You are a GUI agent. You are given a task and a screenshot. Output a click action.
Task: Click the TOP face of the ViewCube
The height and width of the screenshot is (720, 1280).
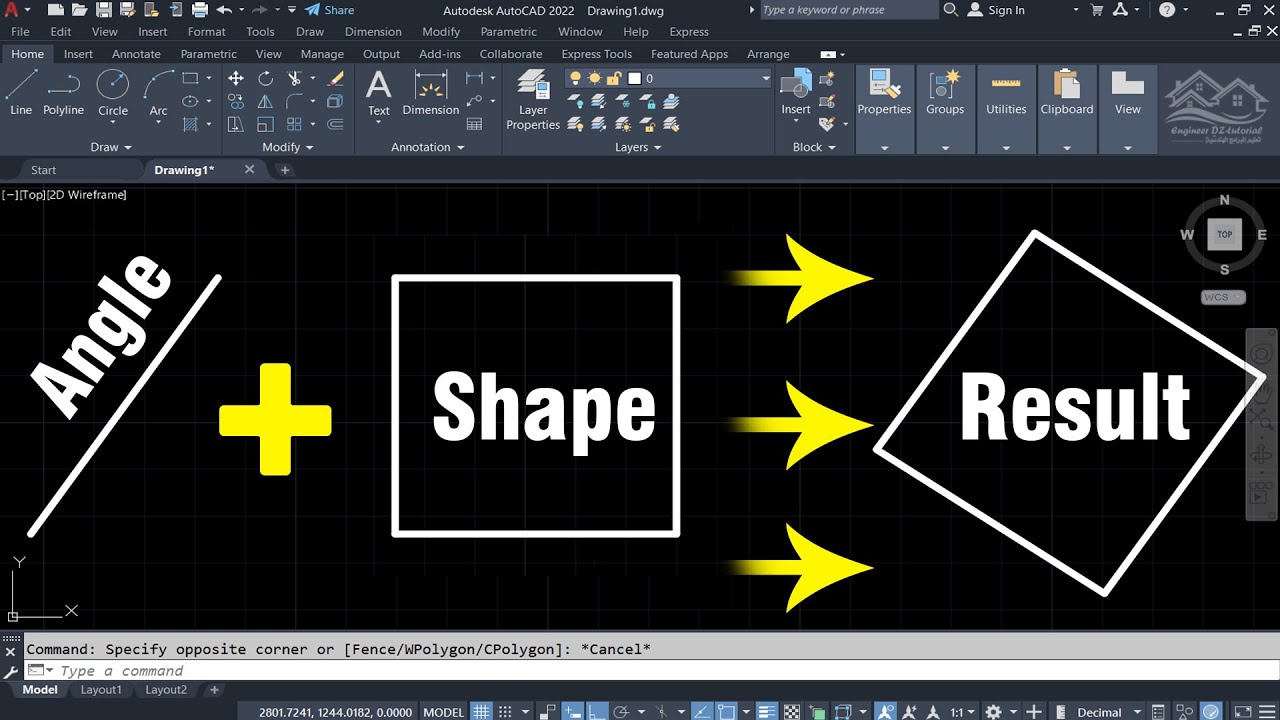(1225, 234)
